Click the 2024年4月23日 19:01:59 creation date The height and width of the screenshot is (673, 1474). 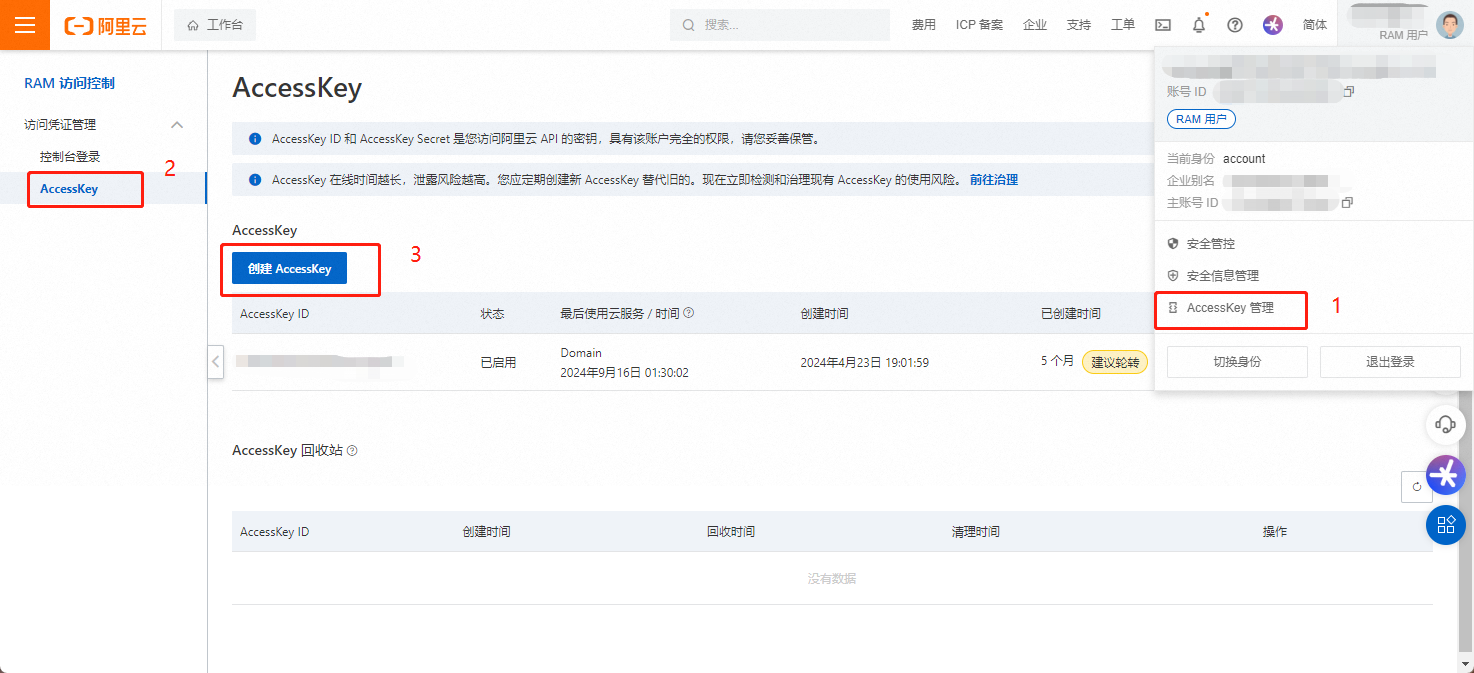point(864,362)
